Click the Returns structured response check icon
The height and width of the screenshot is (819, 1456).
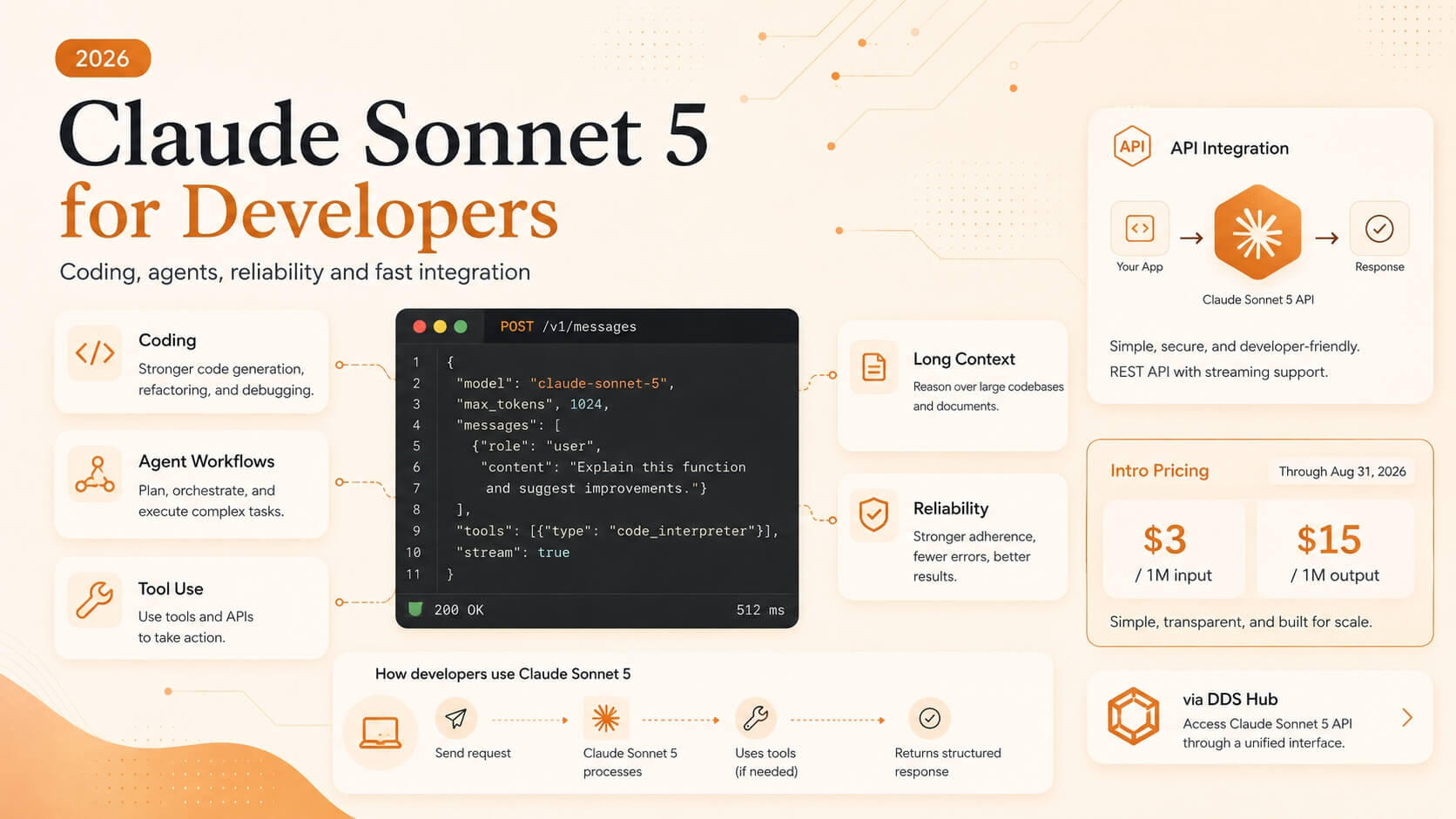click(930, 718)
